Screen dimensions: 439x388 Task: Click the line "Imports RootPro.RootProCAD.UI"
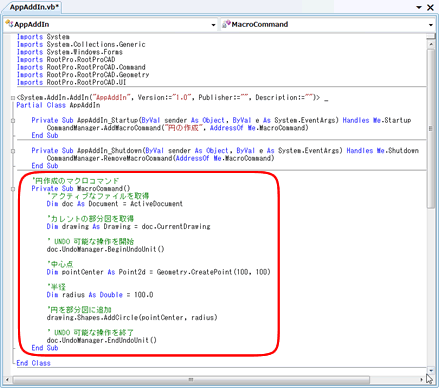point(71,82)
